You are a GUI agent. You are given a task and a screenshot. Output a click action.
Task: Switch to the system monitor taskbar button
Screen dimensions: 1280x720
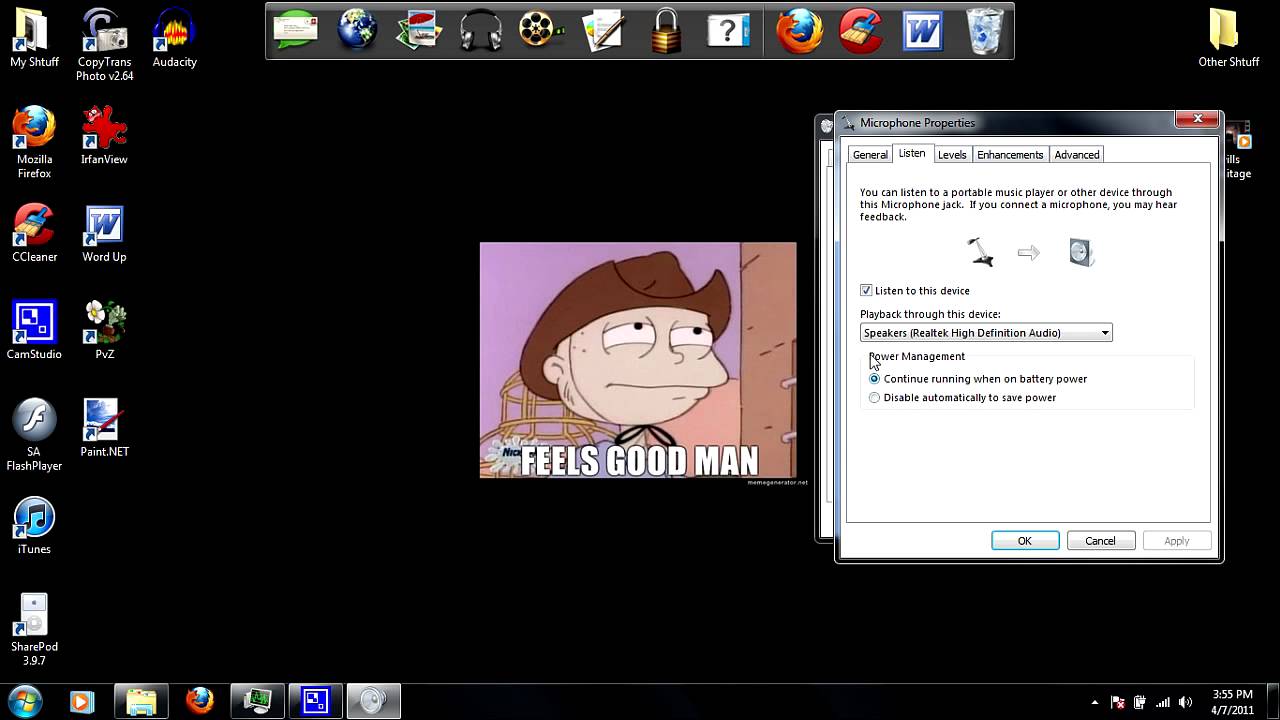(x=257, y=702)
